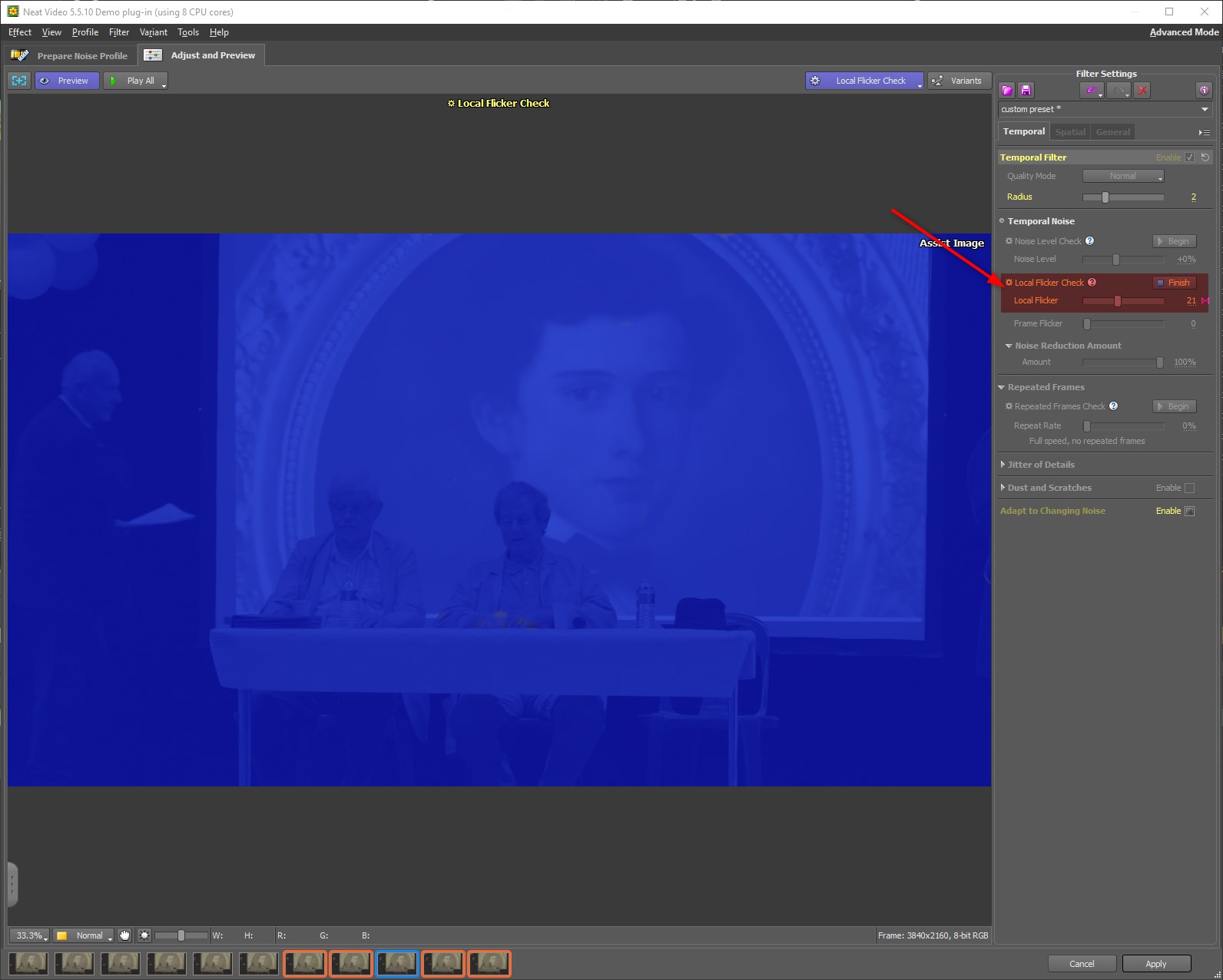Viewport: 1223px width, 980px height.
Task: Click the open preset folder icon
Action: coord(1007,91)
